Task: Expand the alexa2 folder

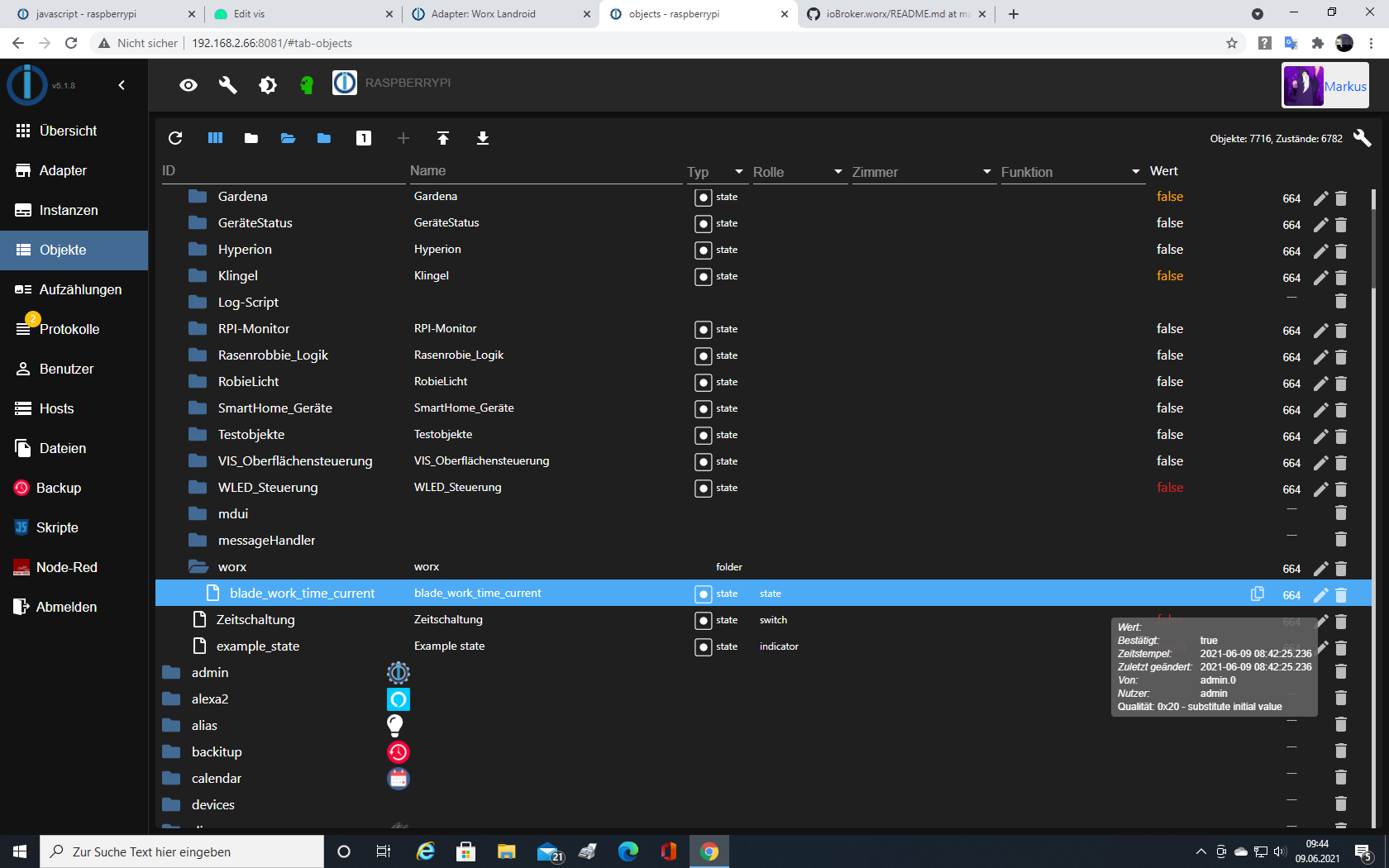Action: [171, 699]
